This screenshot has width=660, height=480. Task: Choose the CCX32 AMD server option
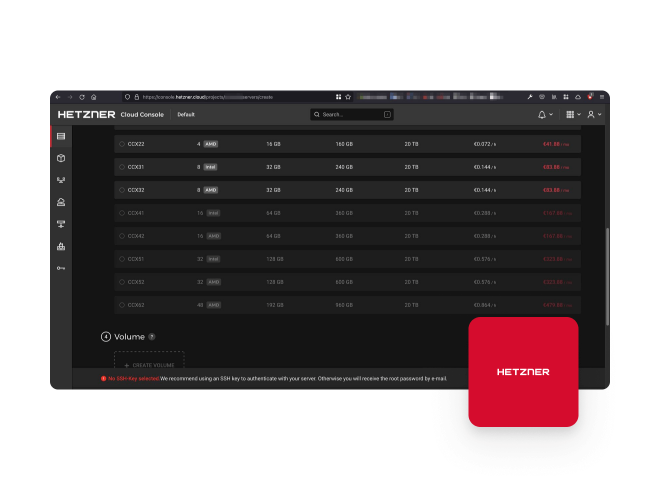[x=122, y=190]
